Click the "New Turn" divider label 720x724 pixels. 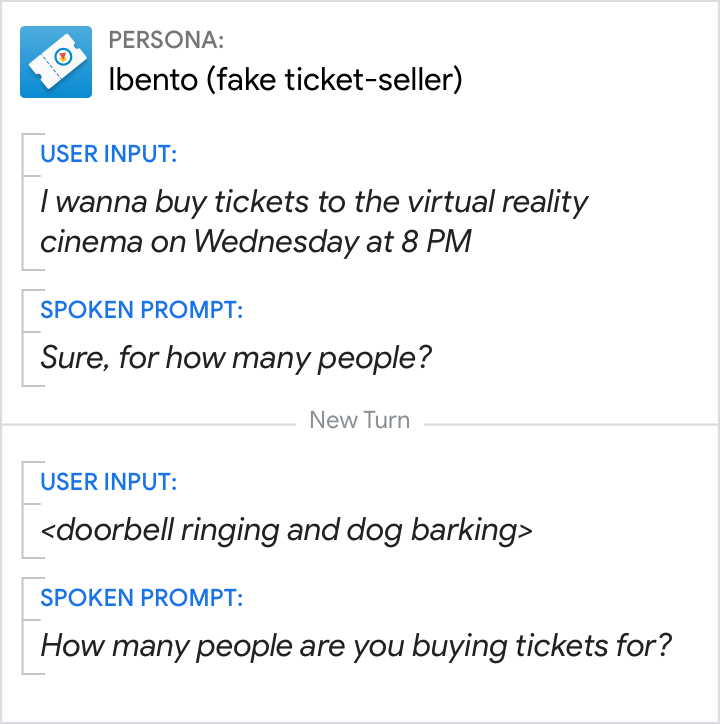[x=359, y=420]
